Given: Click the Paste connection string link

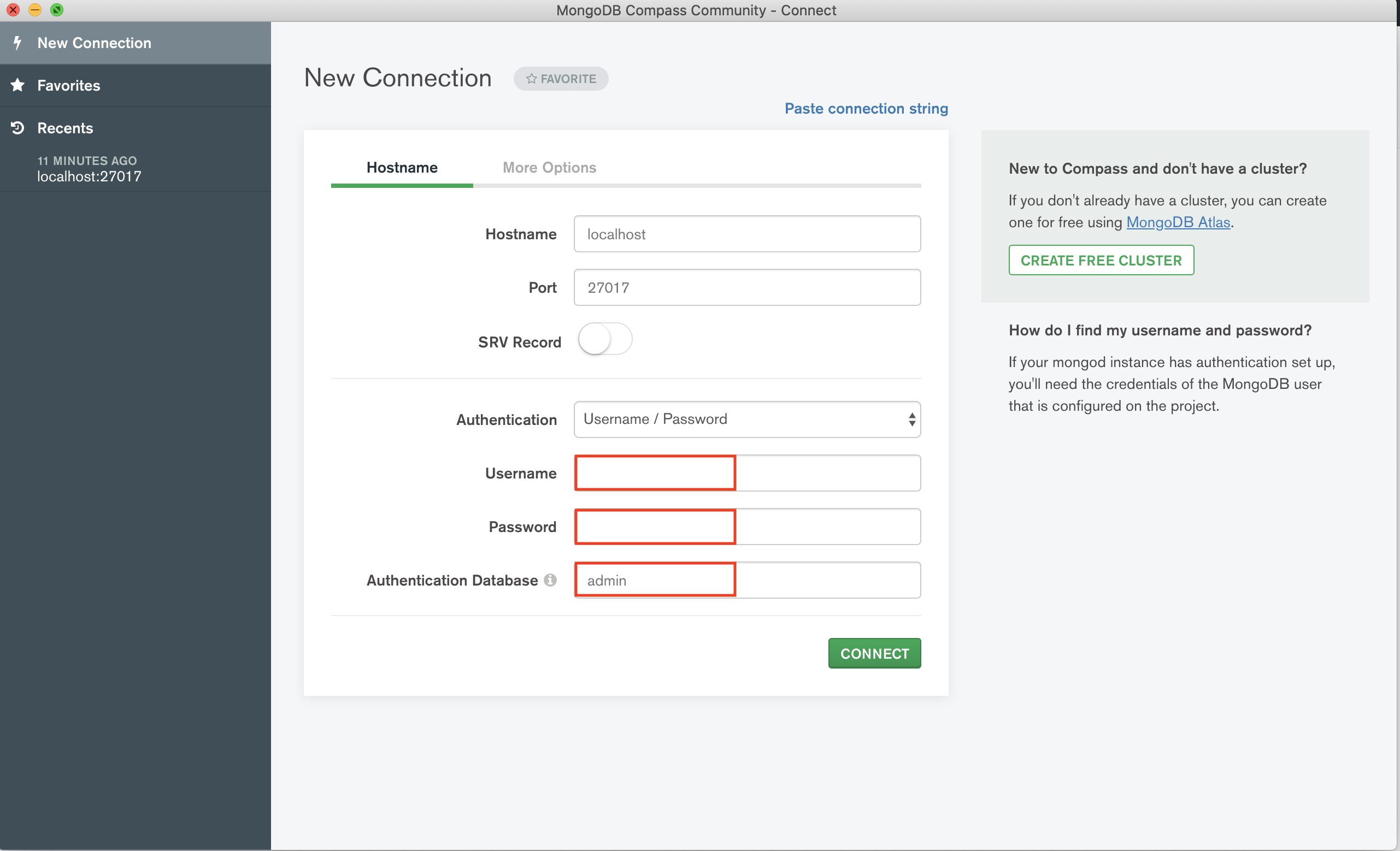Looking at the screenshot, I should click(866, 109).
